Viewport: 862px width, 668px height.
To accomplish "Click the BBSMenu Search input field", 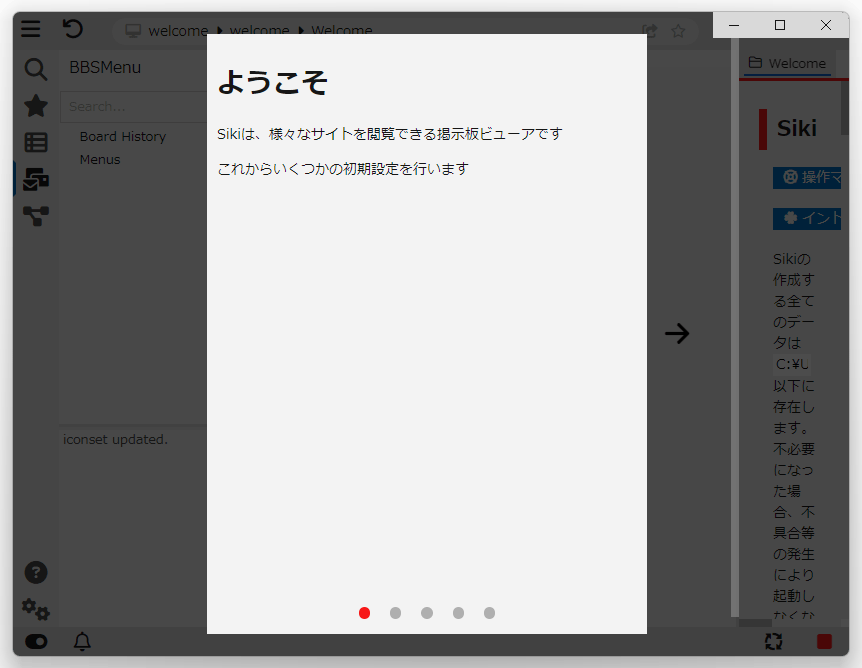I will (x=134, y=107).
